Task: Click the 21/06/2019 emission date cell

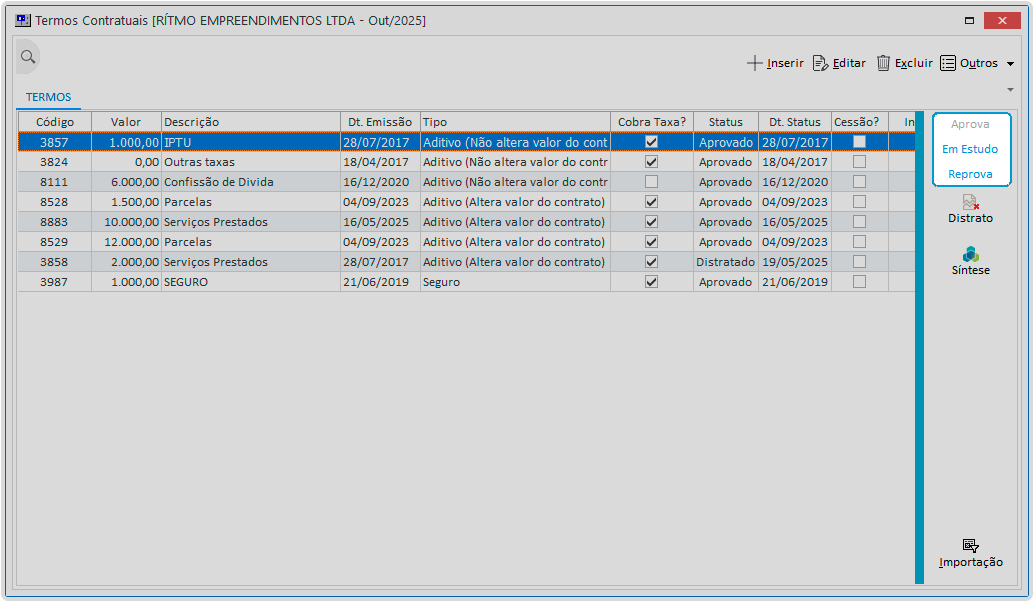Action: click(380, 282)
